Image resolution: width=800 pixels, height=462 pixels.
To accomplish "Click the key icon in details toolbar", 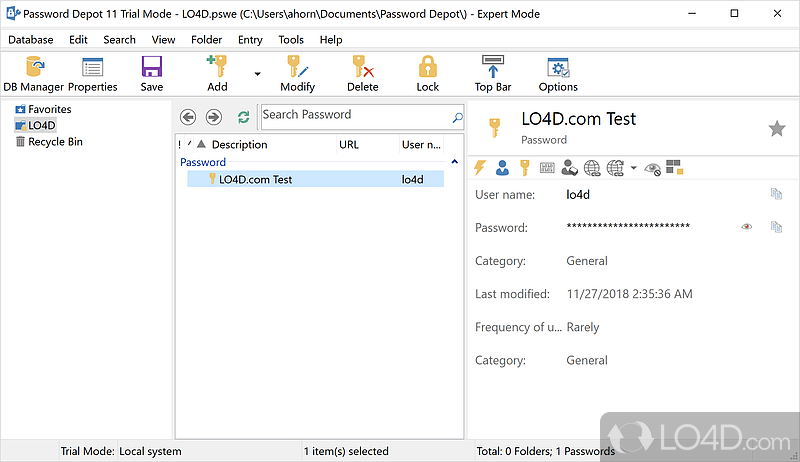I will coord(524,168).
